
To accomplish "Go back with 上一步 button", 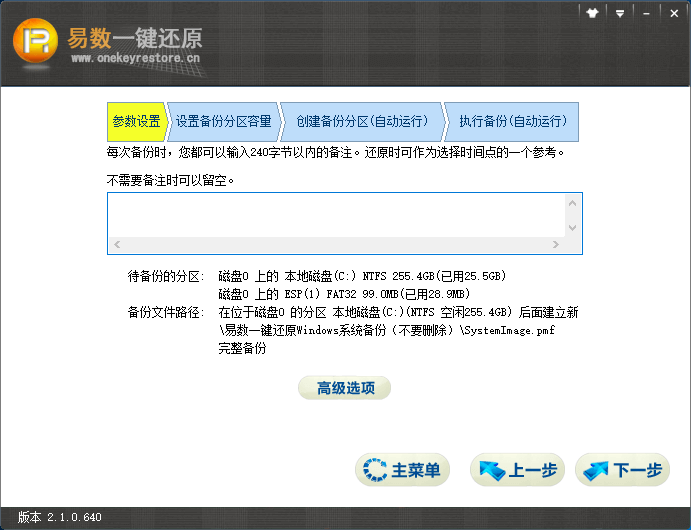I will coord(517,470).
